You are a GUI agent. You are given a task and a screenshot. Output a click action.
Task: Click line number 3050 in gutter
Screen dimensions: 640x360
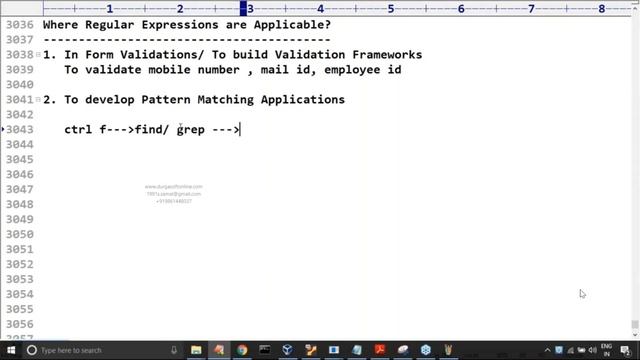pyautogui.click(x=20, y=234)
